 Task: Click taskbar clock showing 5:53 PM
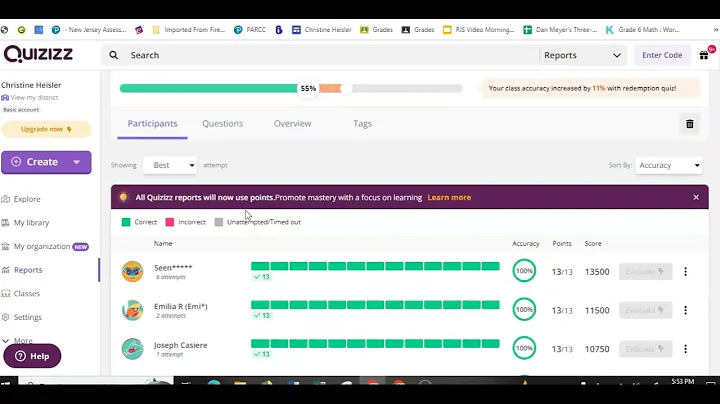tap(682, 382)
